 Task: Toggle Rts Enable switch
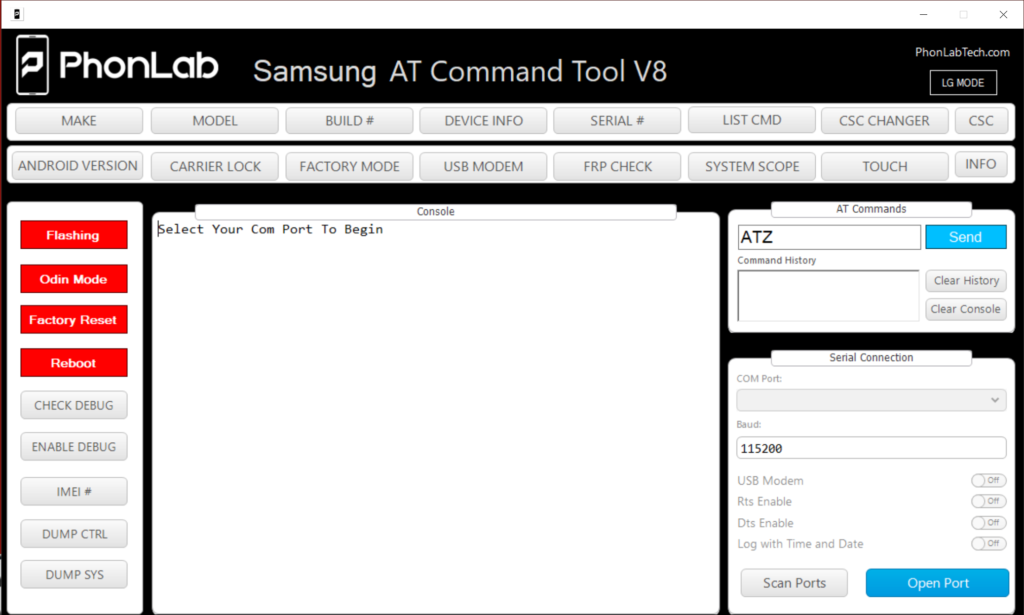coord(988,501)
